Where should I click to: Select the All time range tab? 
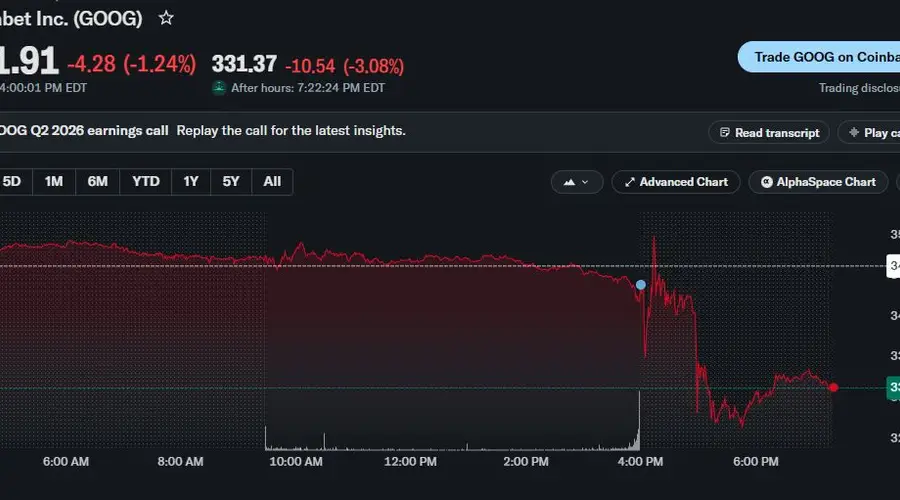click(272, 182)
